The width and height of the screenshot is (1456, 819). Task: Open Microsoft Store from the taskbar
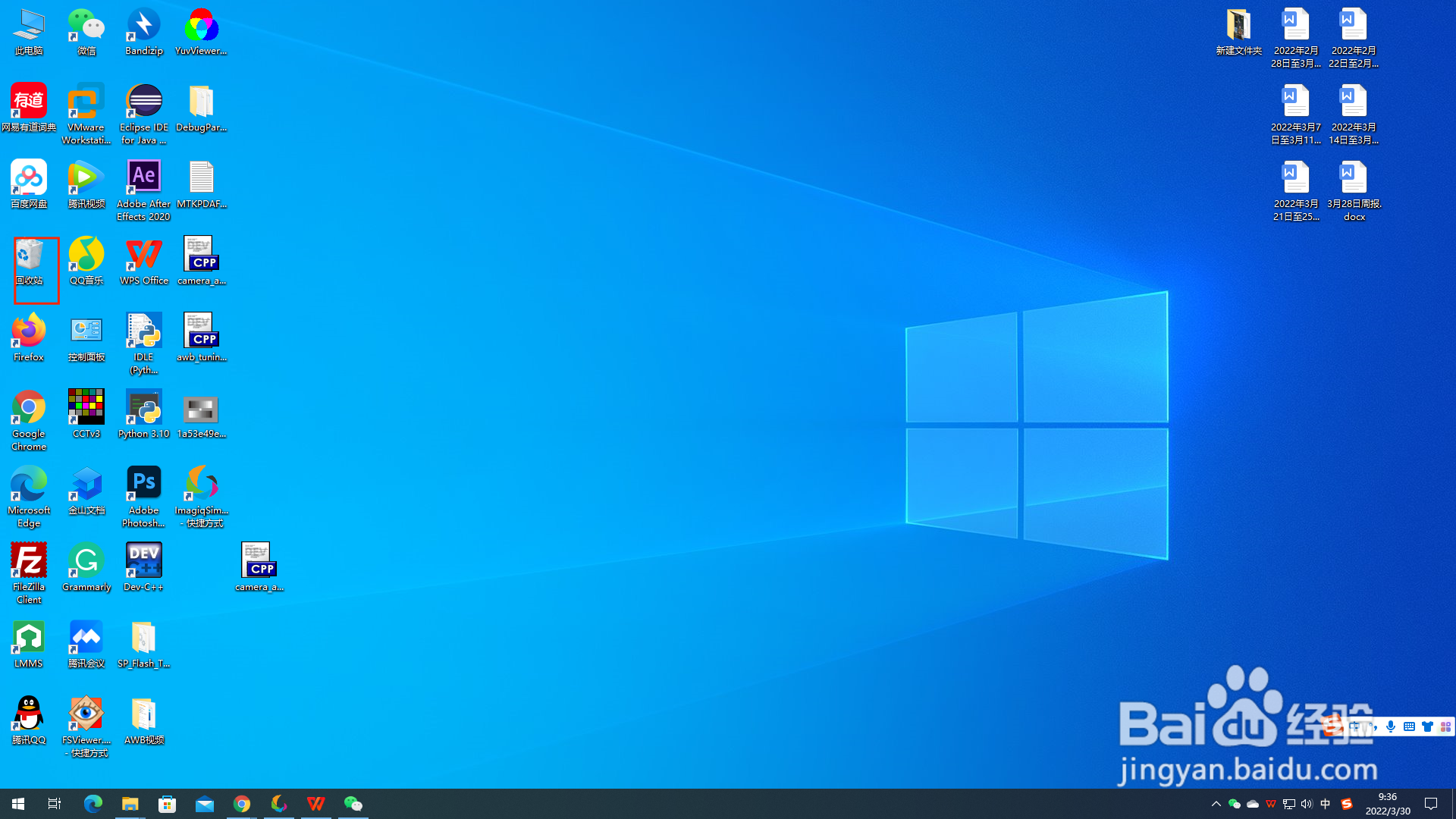(168, 804)
